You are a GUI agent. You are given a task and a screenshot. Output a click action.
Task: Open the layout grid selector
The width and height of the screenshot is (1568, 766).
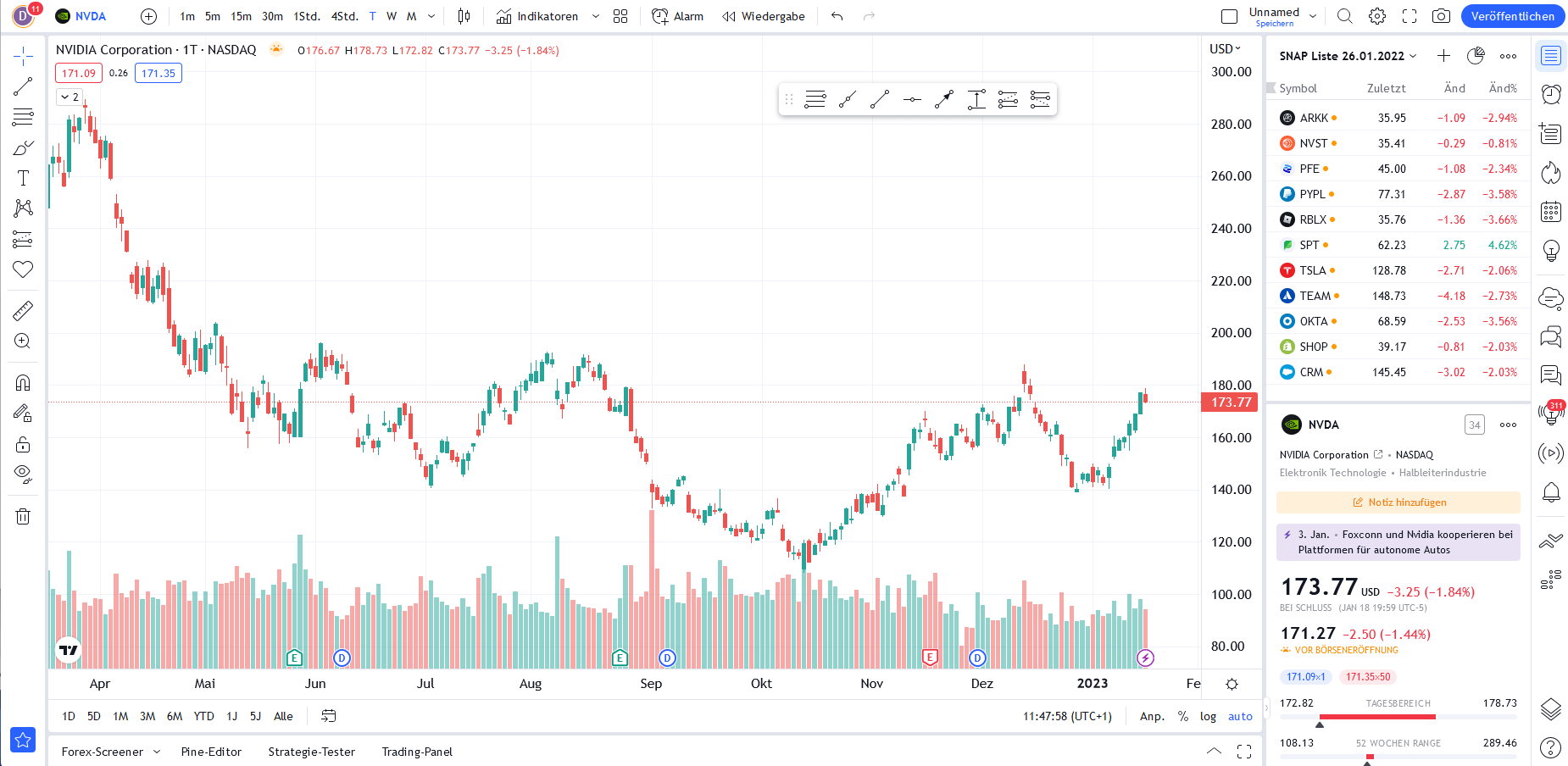620,16
